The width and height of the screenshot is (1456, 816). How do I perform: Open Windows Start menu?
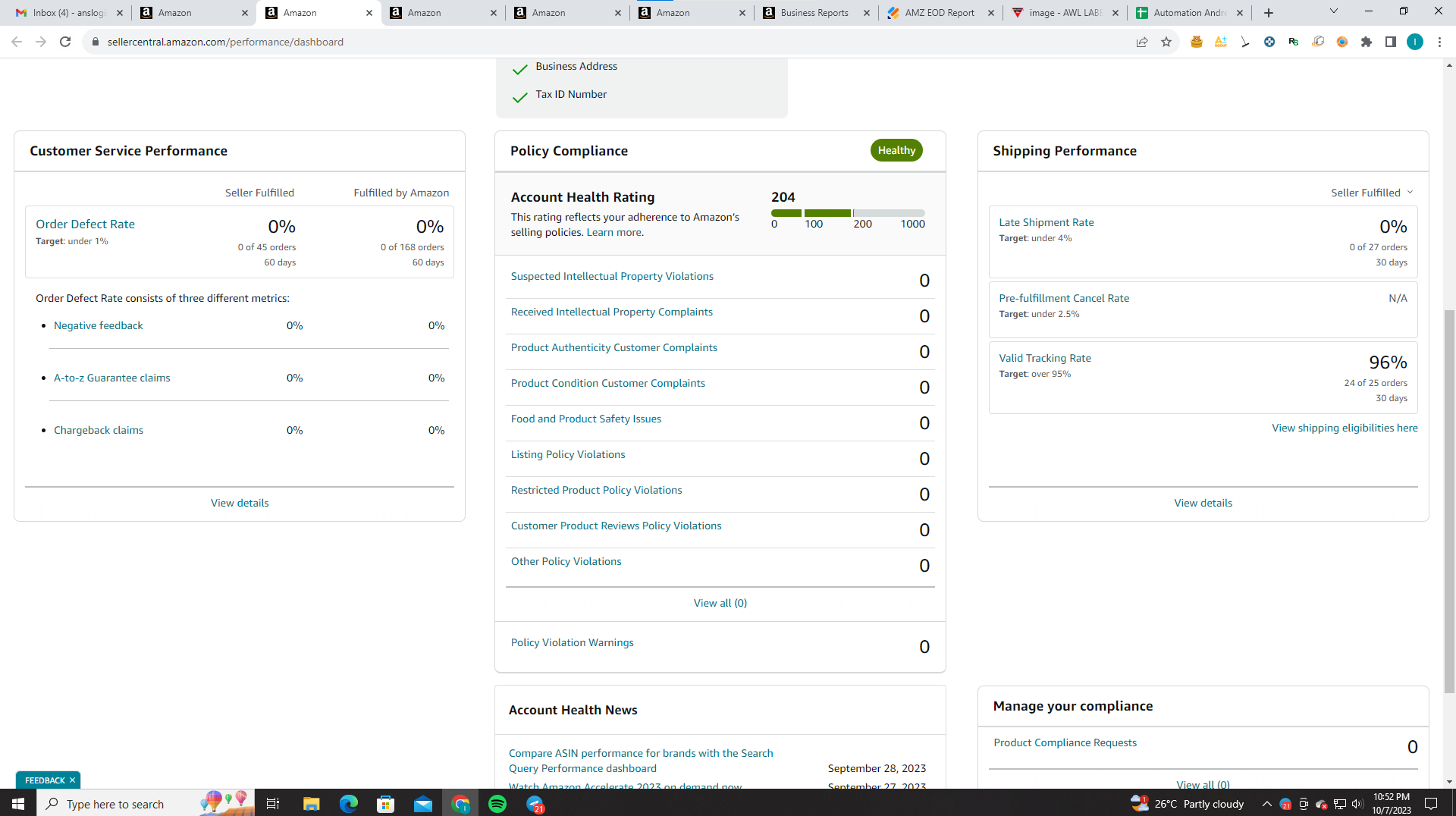click(18, 803)
